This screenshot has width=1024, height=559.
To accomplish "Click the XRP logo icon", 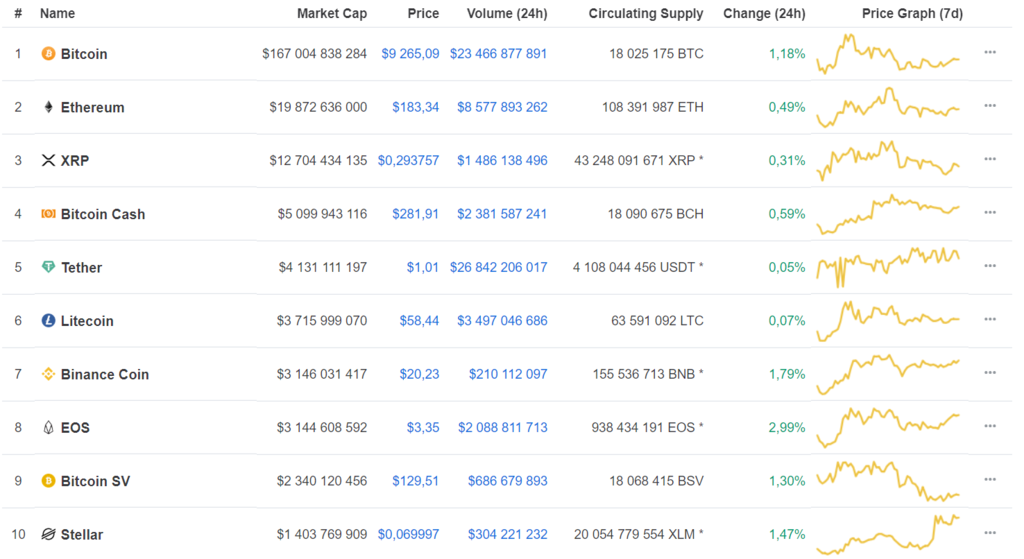I will [48, 161].
